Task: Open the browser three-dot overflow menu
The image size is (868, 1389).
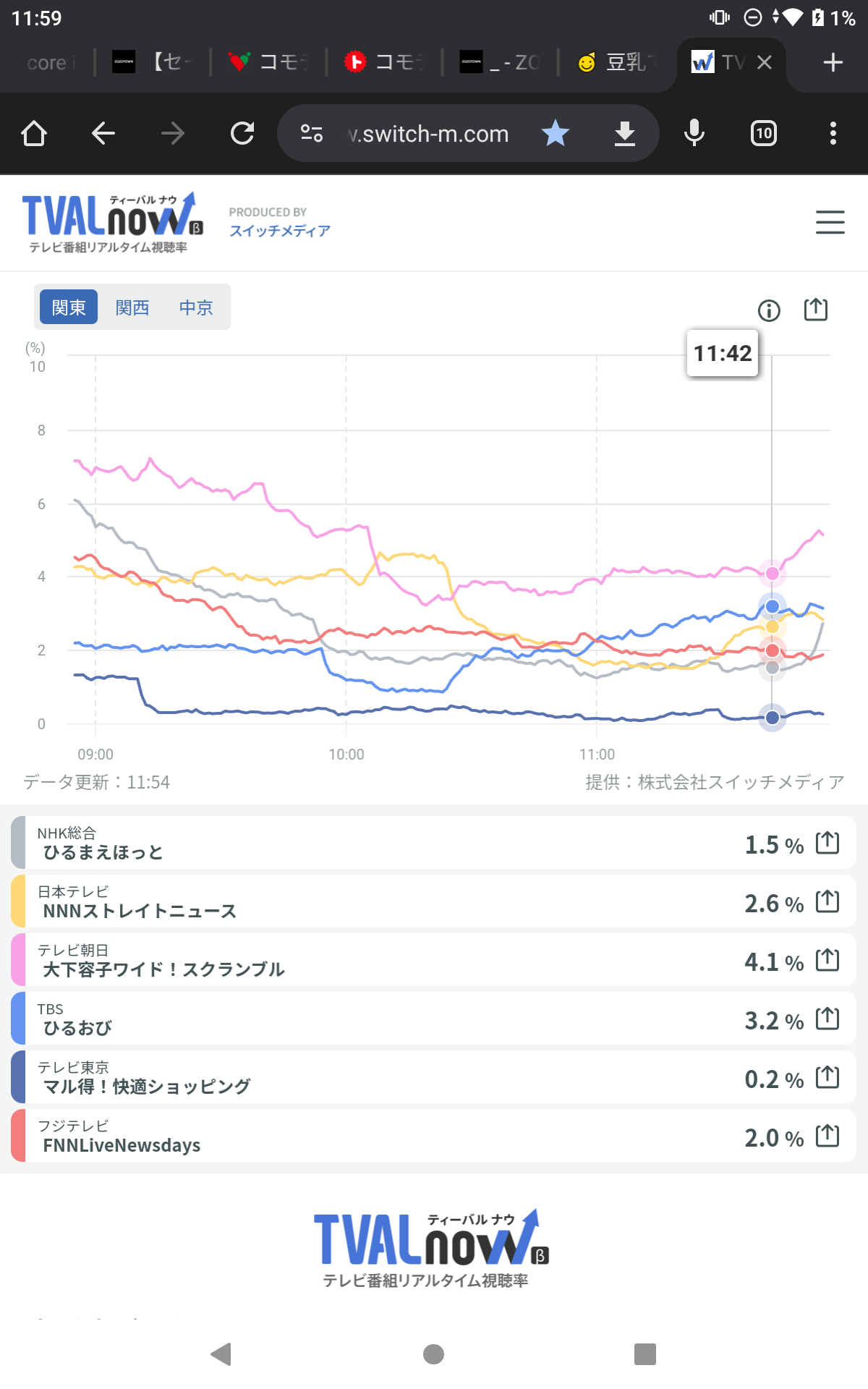Action: tap(833, 134)
